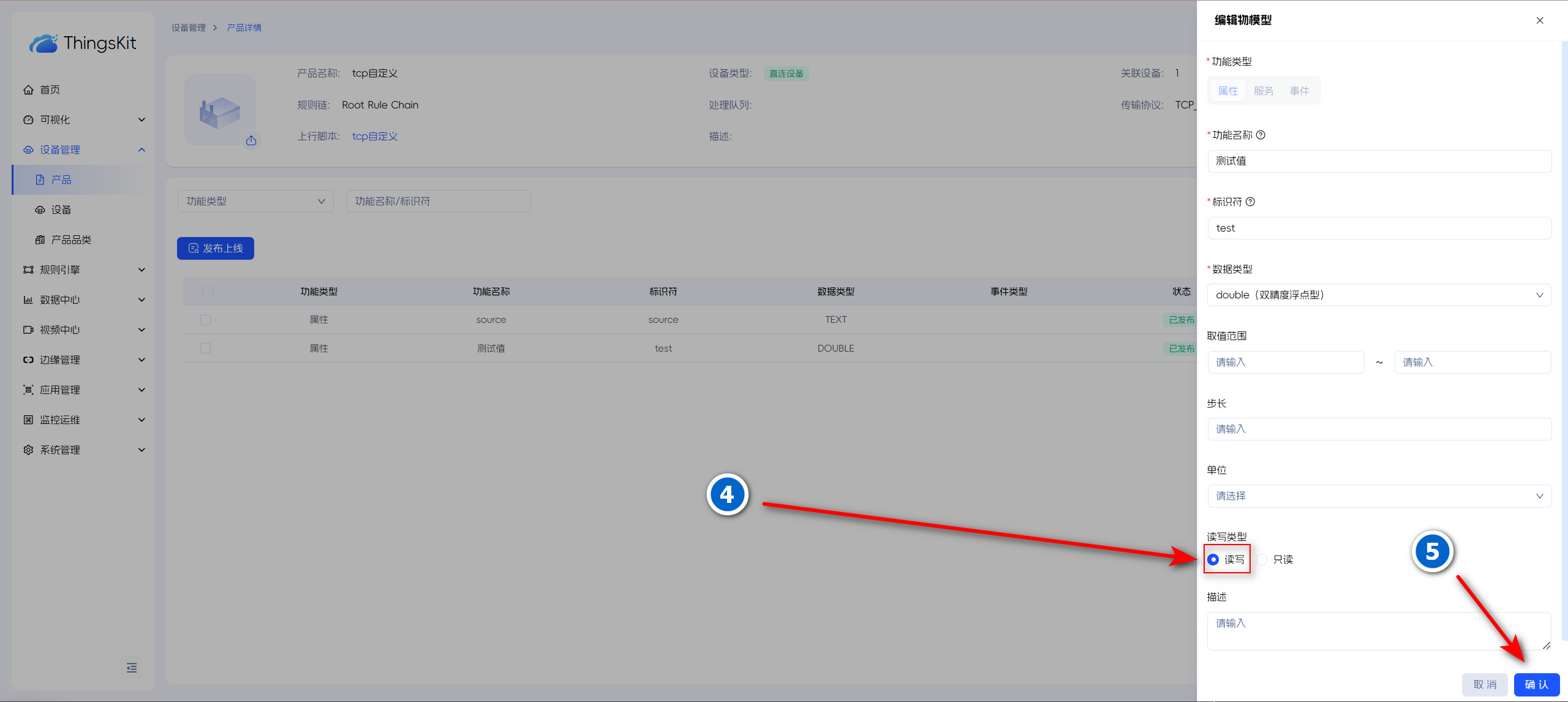The height and width of the screenshot is (702, 1568).
Task: Click the upload icon on product image
Action: 251,141
